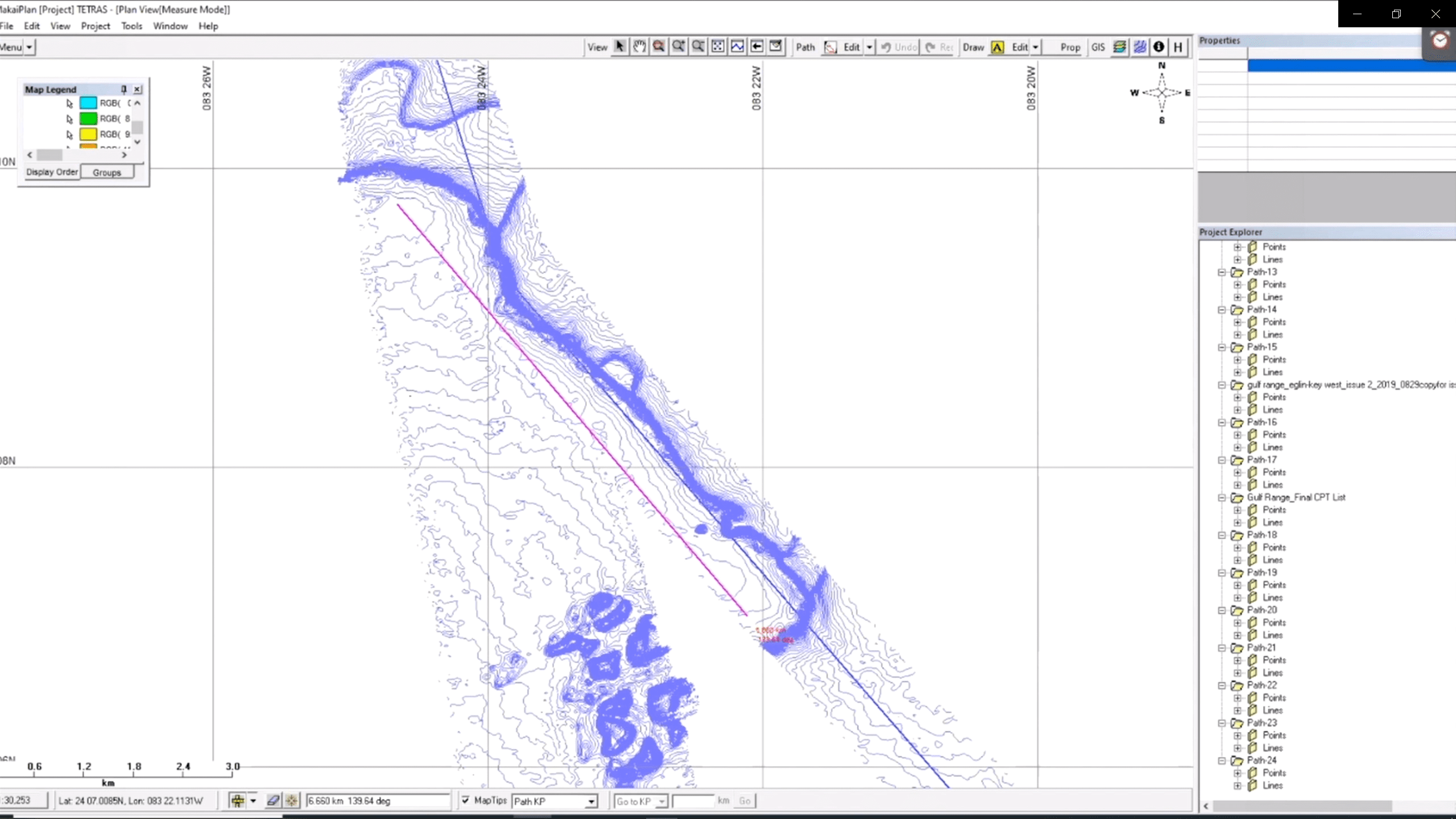The height and width of the screenshot is (819, 1456).
Task: Open the Path KP combo box
Action: [555, 801]
